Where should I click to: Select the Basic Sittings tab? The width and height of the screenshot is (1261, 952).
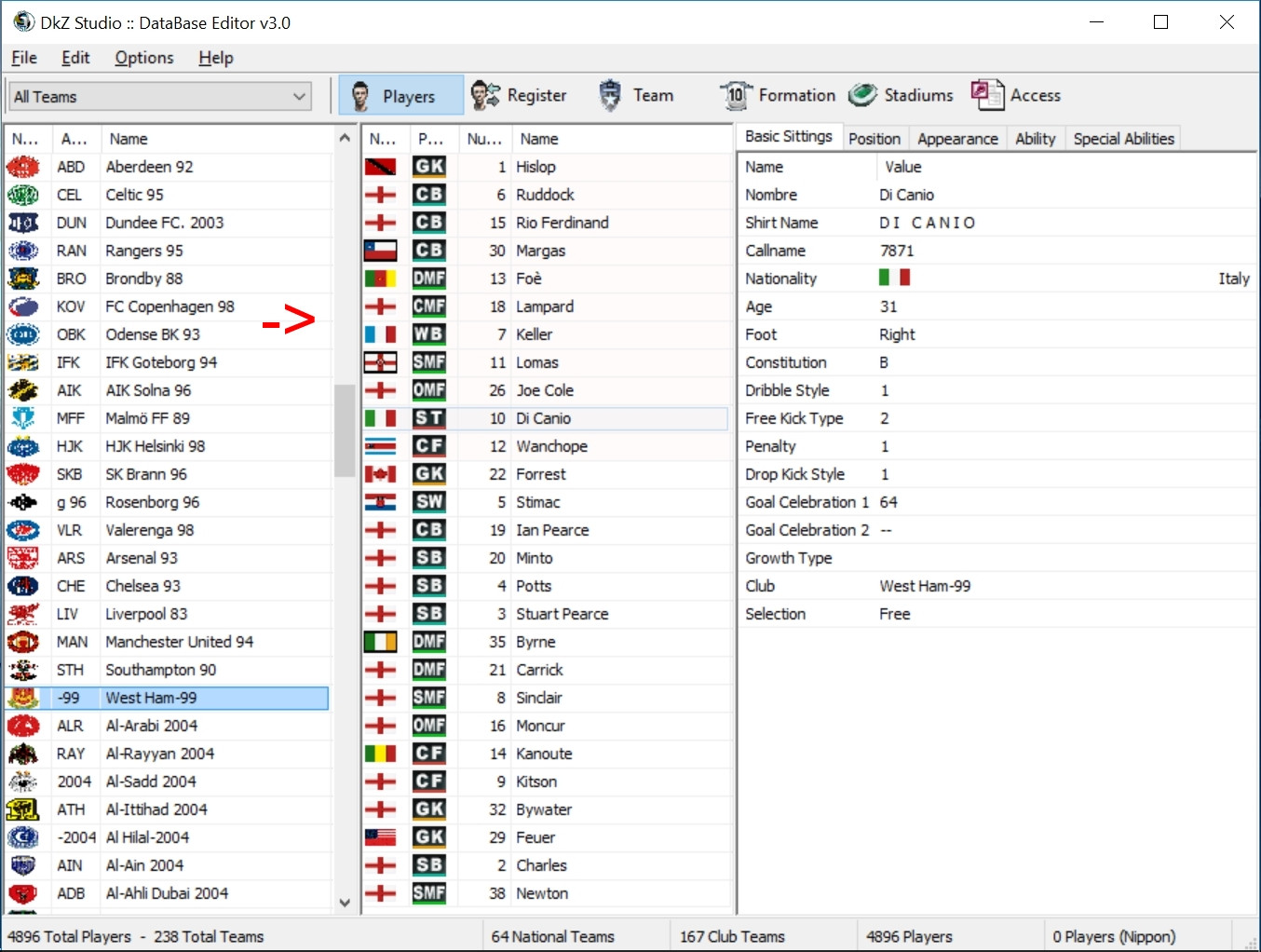pos(789,136)
